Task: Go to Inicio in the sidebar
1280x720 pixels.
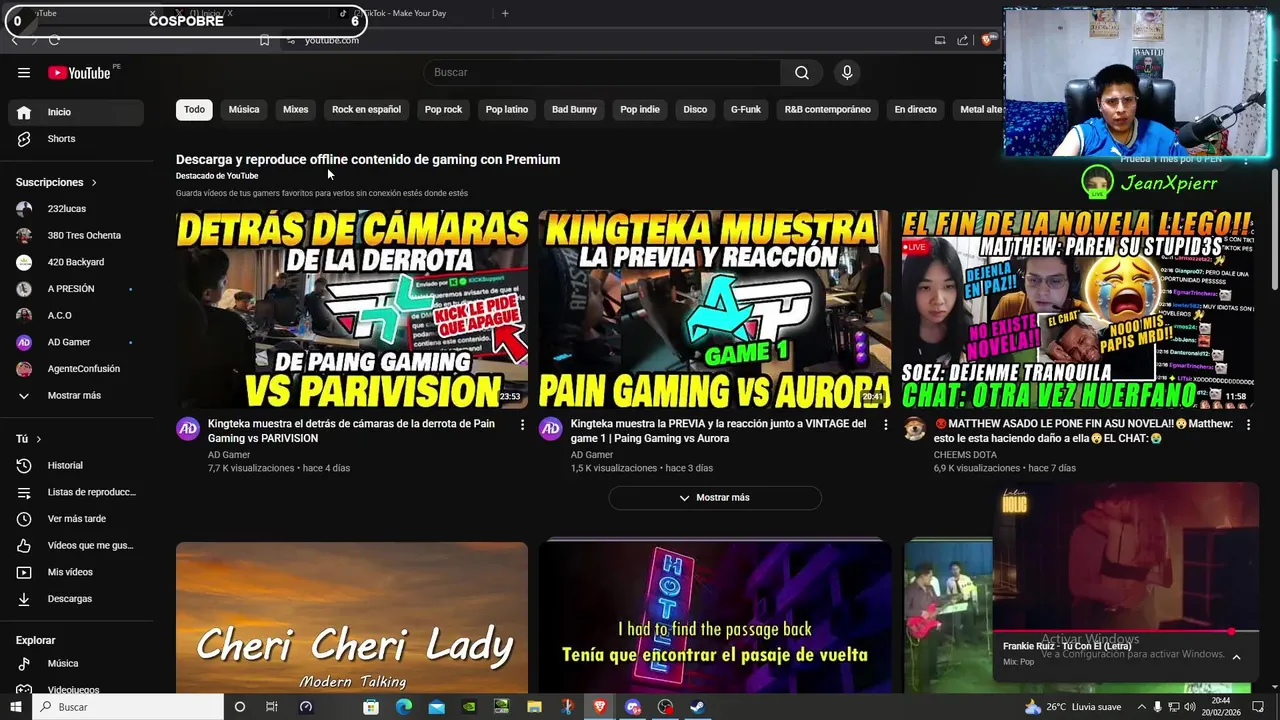Action: click(76, 112)
